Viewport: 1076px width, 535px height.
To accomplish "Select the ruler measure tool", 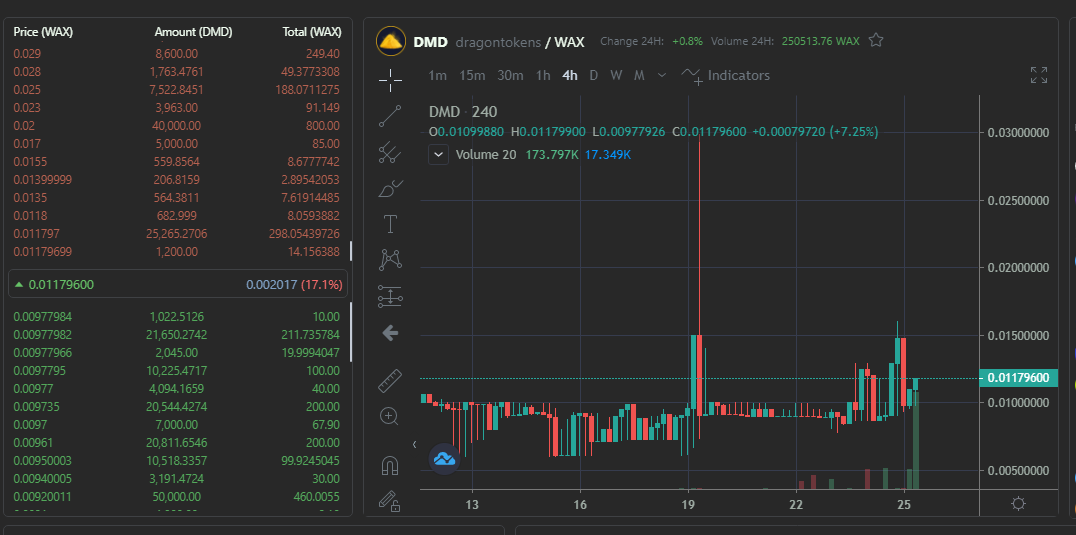I will [390, 381].
